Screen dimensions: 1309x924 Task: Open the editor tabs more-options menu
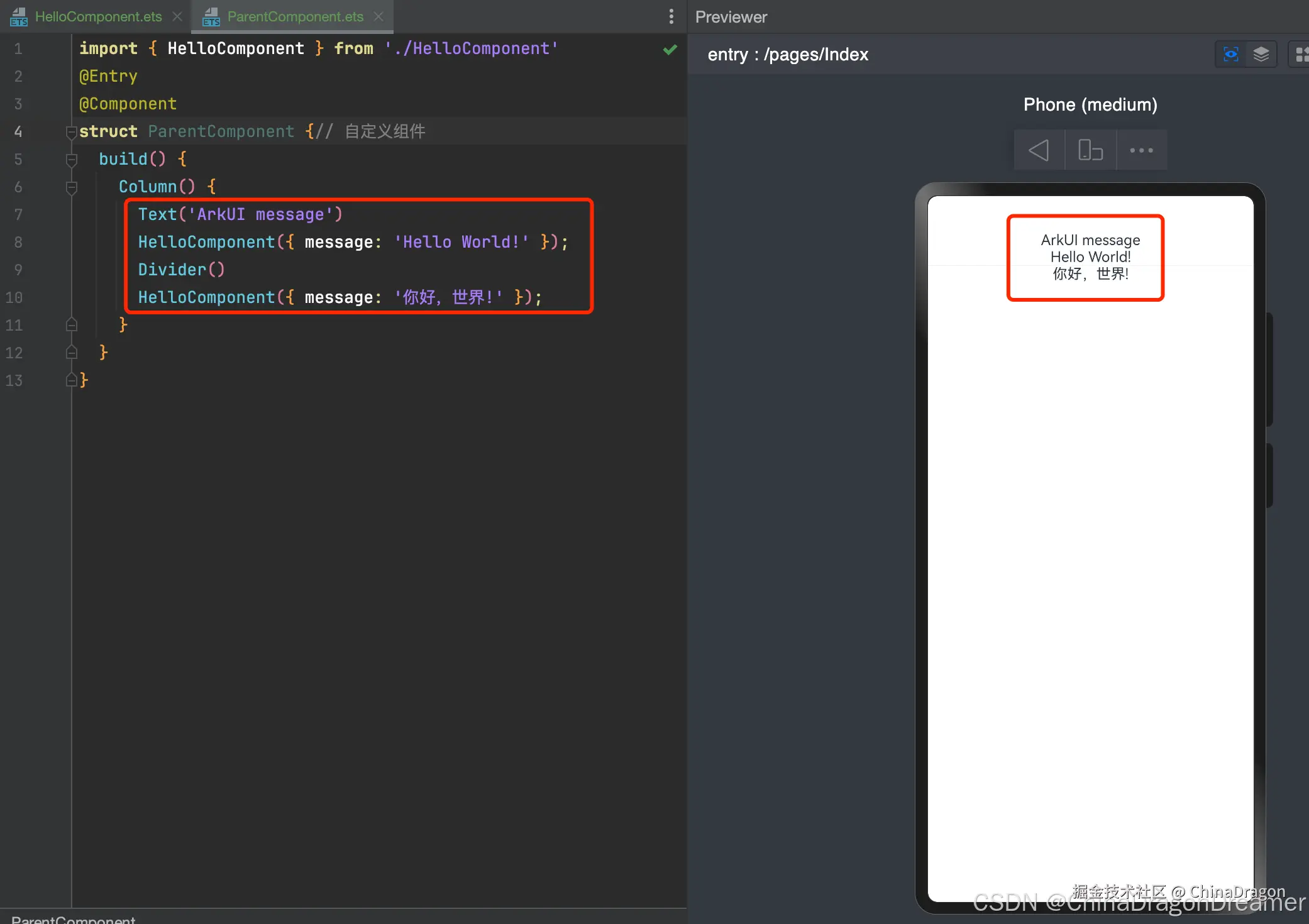click(671, 16)
